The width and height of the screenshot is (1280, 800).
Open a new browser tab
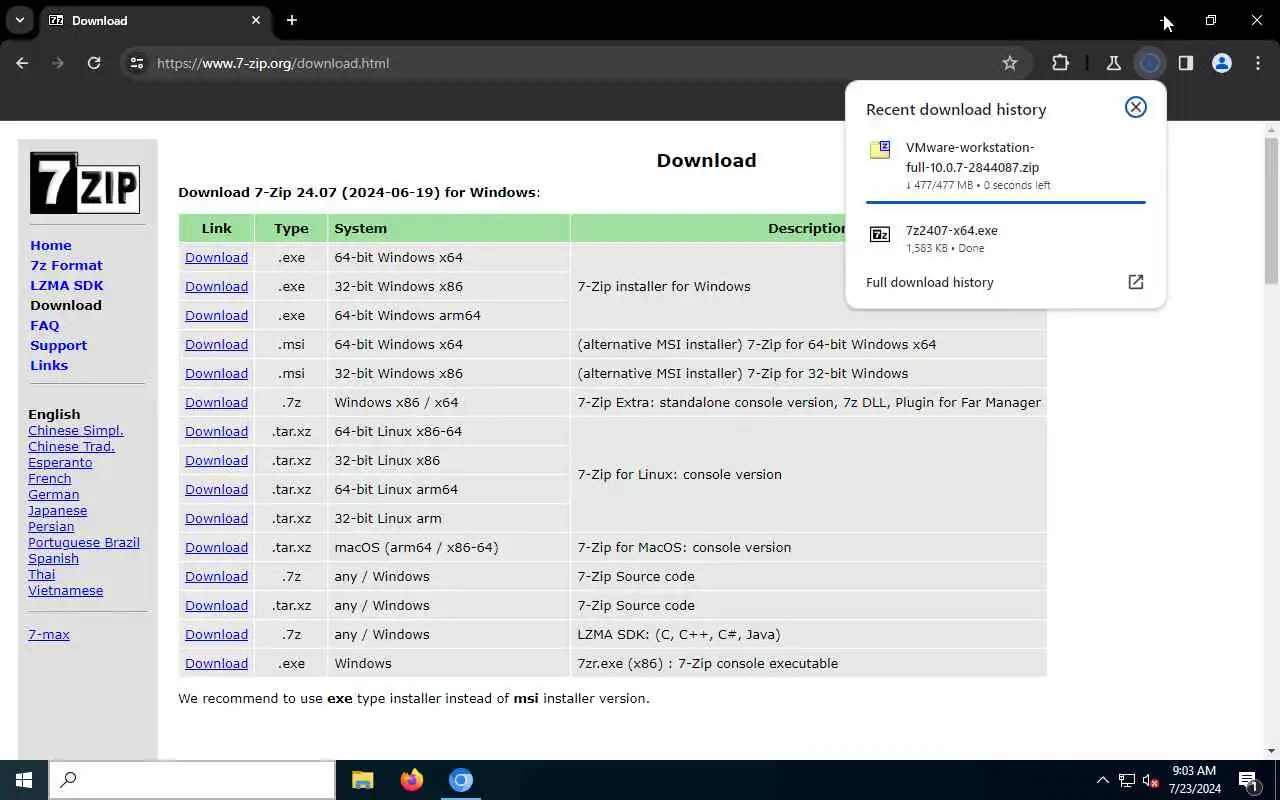(x=291, y=20)
